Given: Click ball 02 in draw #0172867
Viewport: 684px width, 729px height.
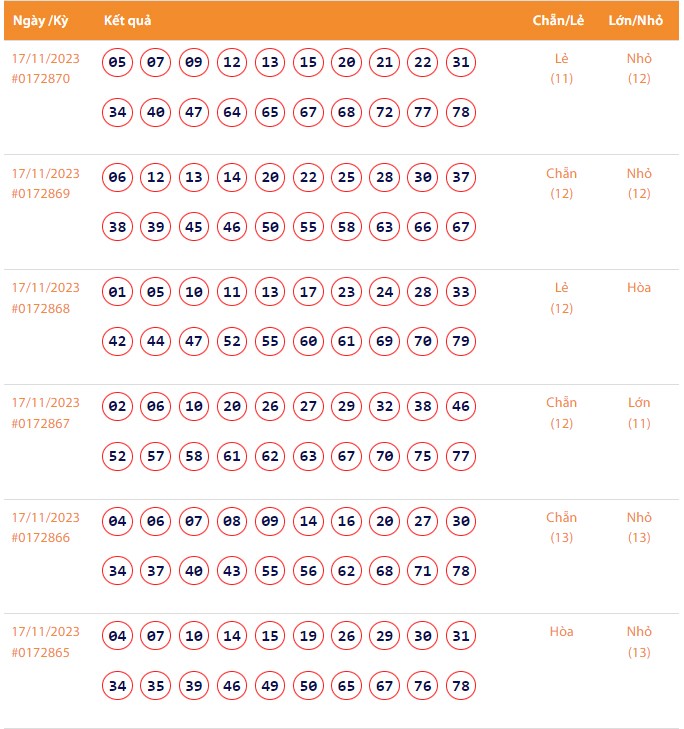Looking at the screenshot, I should [x=118, y=408].
